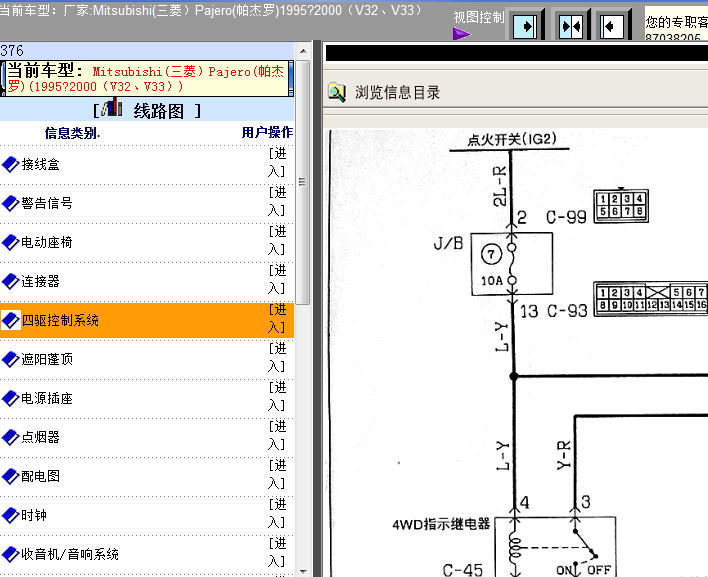This screenshot has width=708, height=577.
Task: Click the 信息类别 column header
Action: point(72,133)
